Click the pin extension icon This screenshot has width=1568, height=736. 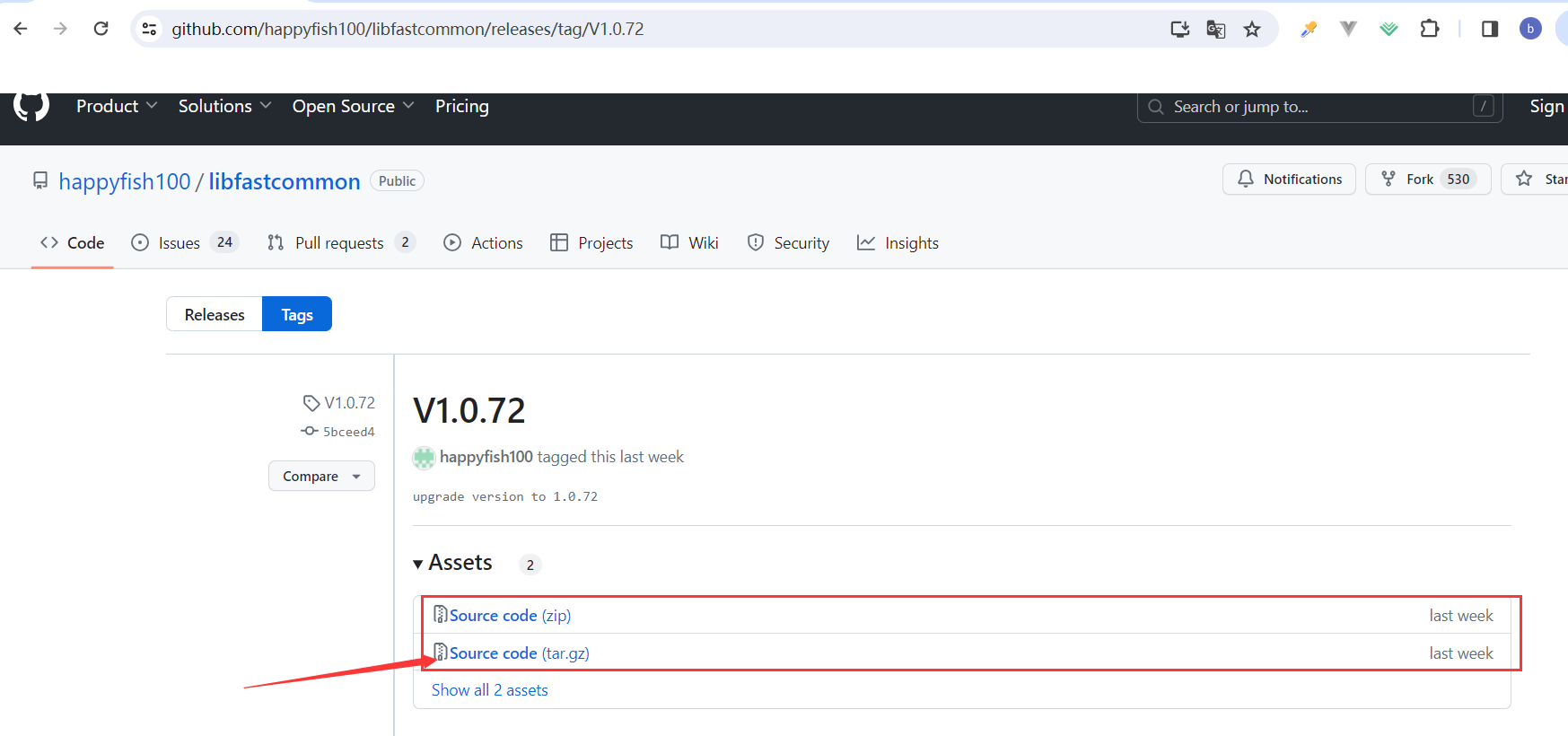pyautogui.click(x=1309, y=29)
